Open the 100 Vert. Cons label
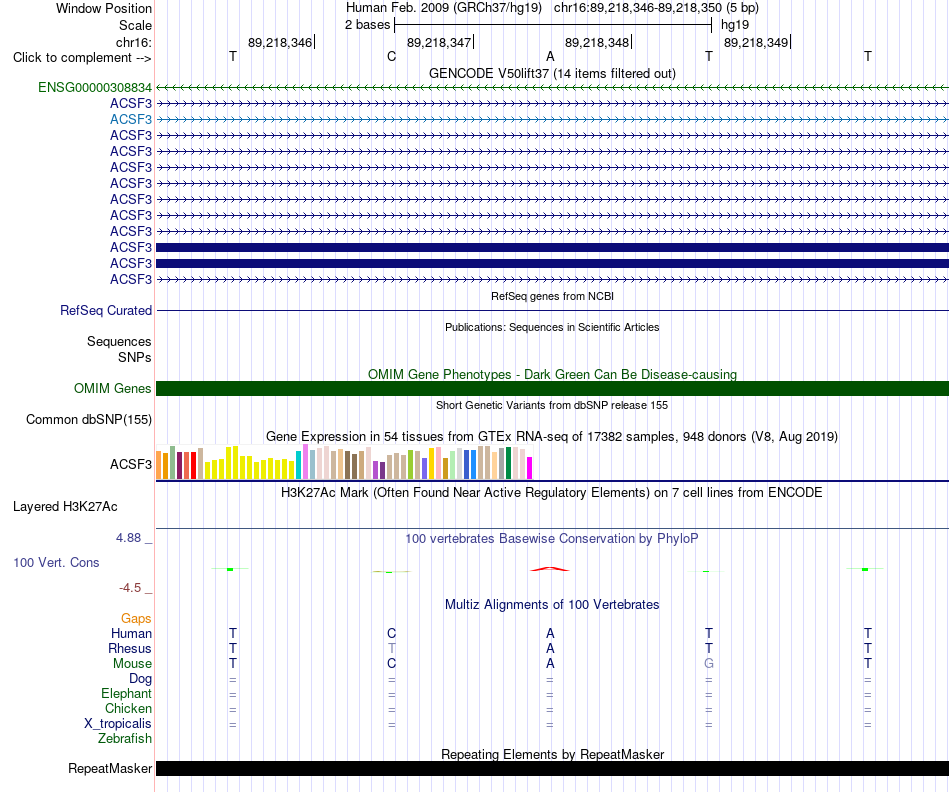 (56, 562)
